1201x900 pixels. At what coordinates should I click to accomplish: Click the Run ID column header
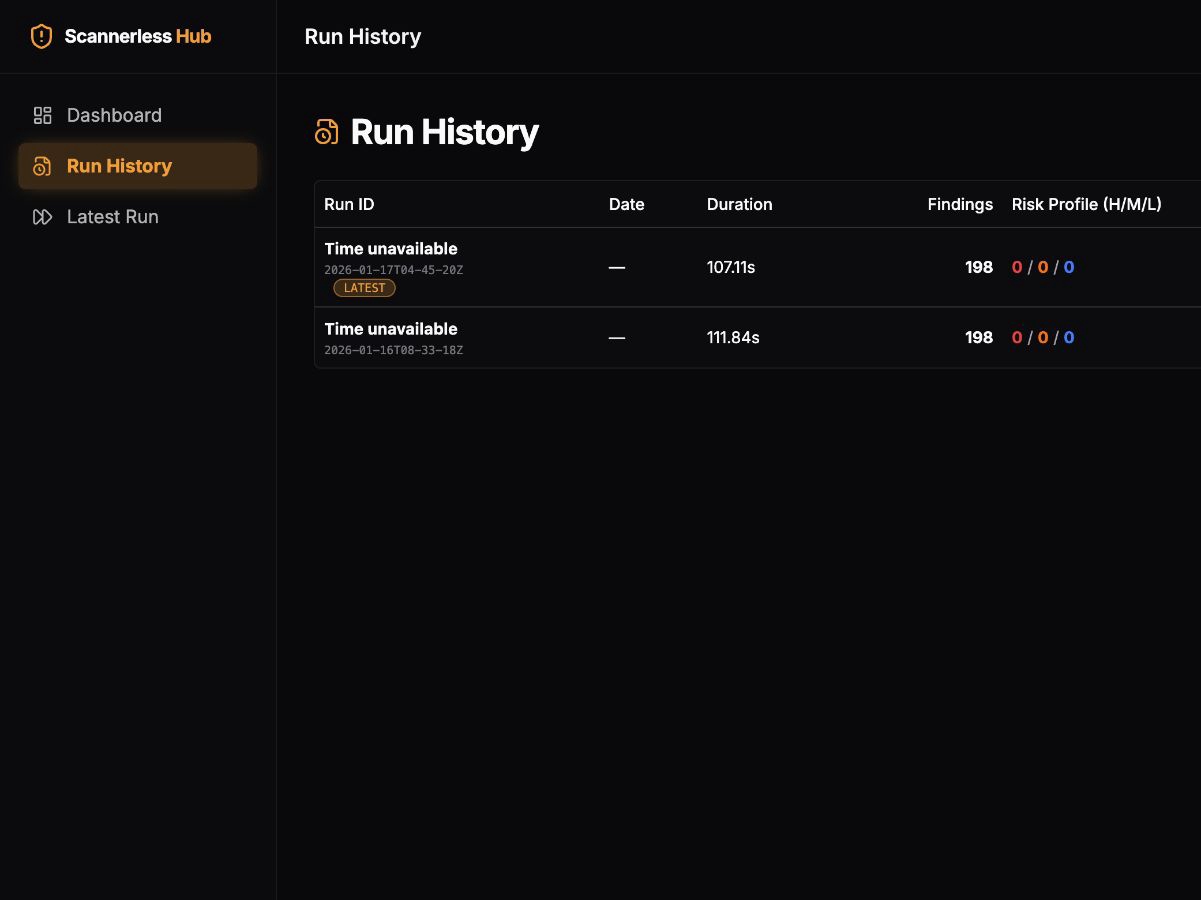click(349, 204)
